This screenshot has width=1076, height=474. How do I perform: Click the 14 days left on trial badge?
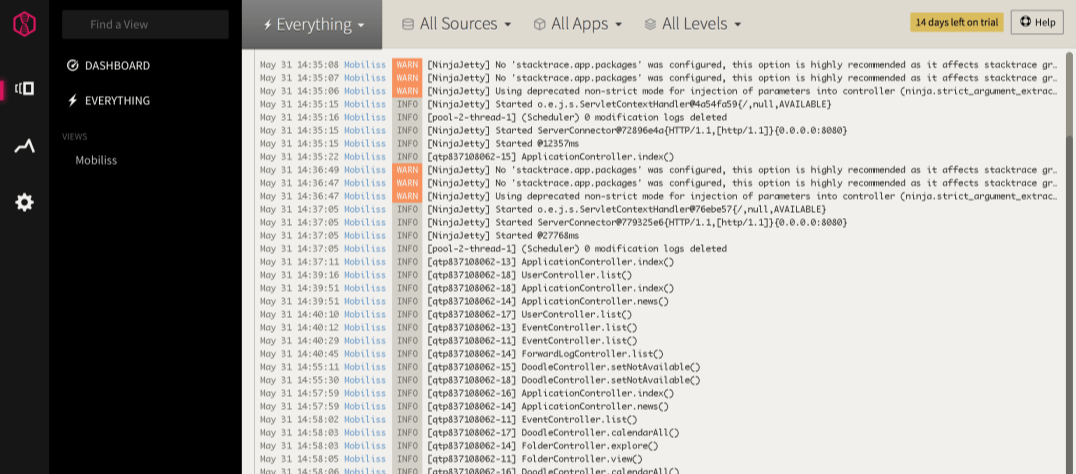click(957, 22)
